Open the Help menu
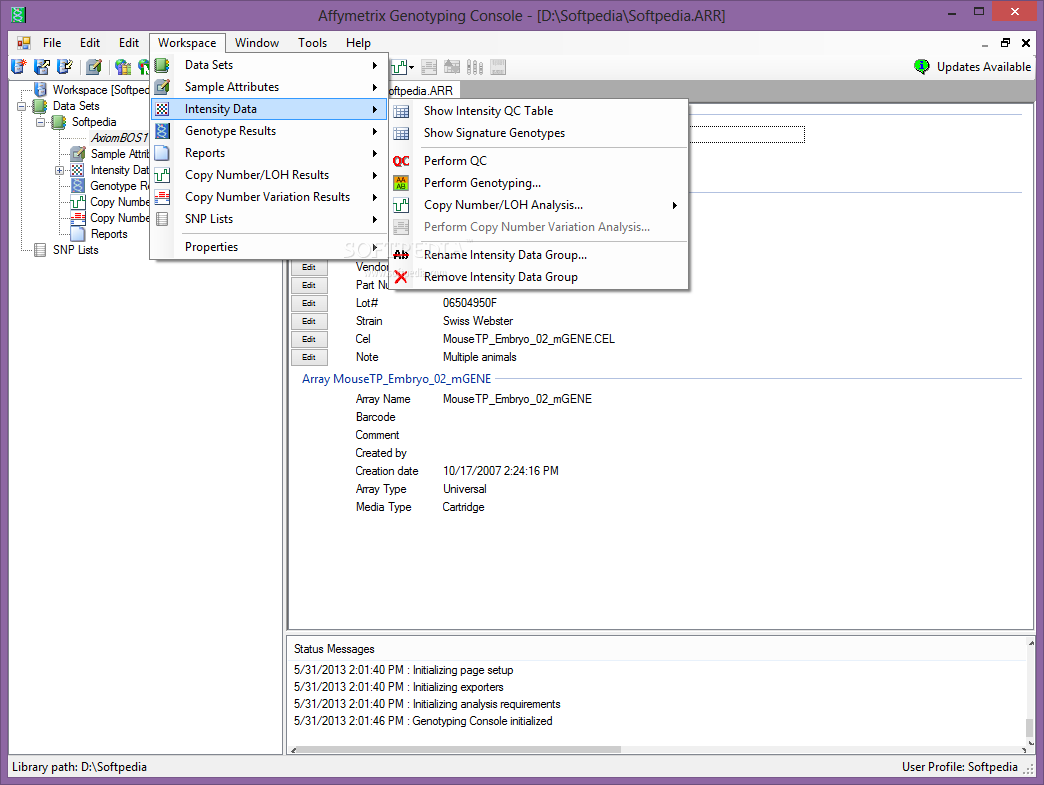 tap(358, 43)
